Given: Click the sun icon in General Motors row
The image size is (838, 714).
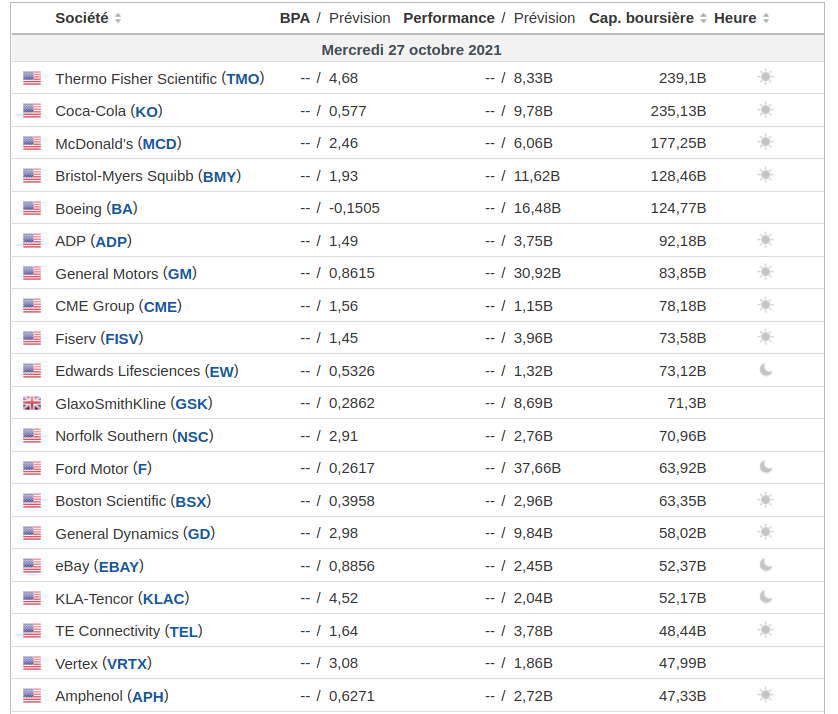Looking at the screenshot, I should coord(765,273).
